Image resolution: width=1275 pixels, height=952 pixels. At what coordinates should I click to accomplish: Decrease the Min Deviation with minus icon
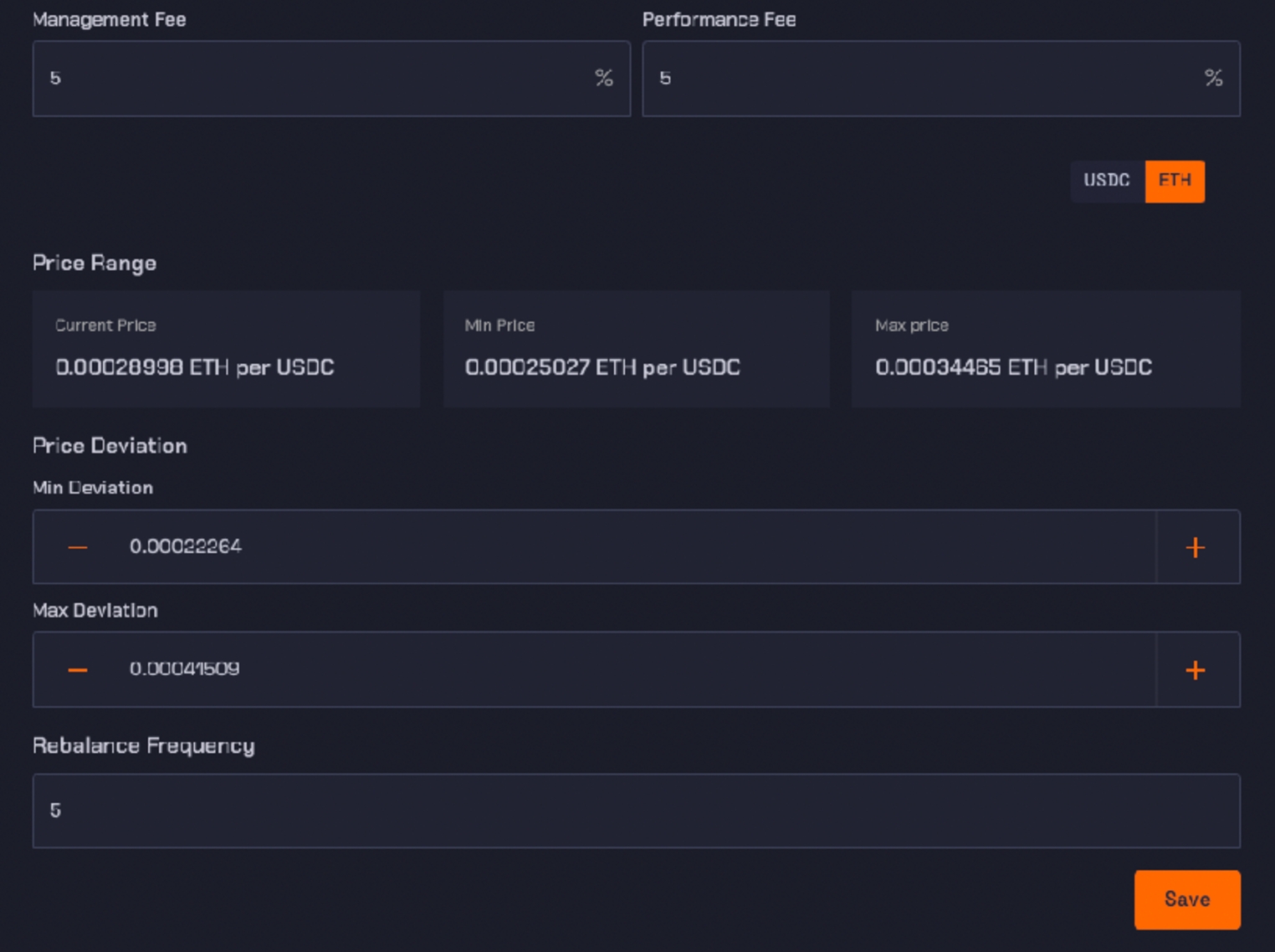click(78, 548)
